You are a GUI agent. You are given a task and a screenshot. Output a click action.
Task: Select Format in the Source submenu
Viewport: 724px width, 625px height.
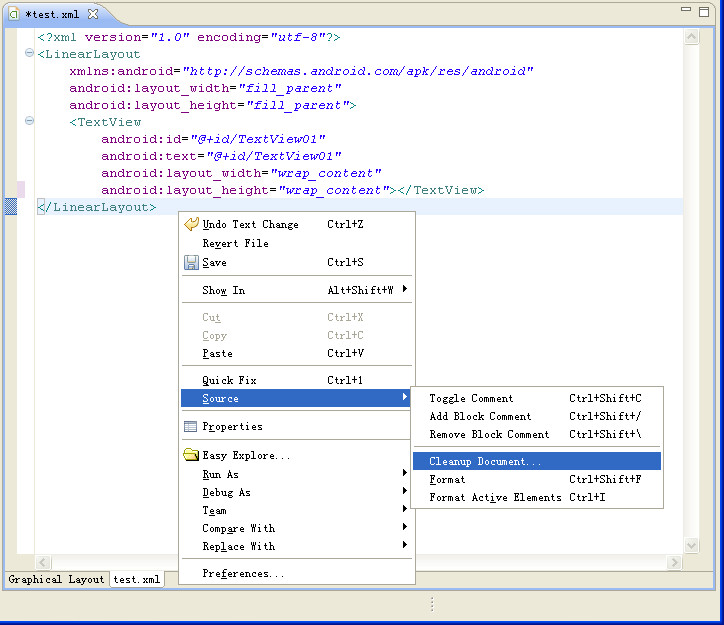click(x=447, y=479)
